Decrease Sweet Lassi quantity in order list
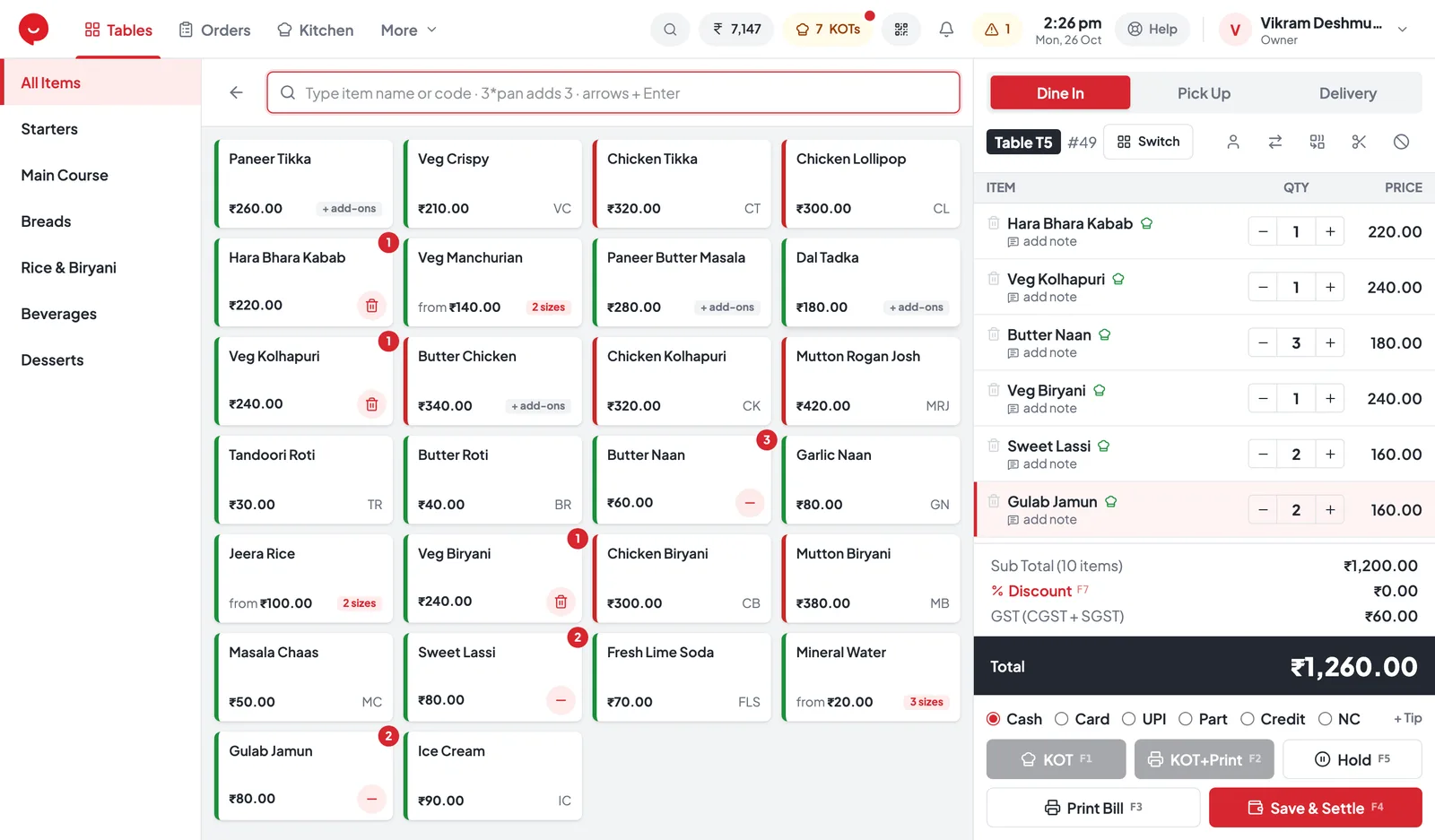Image resolution: width=1435 pixels, height=840 pixels. 1263,455
